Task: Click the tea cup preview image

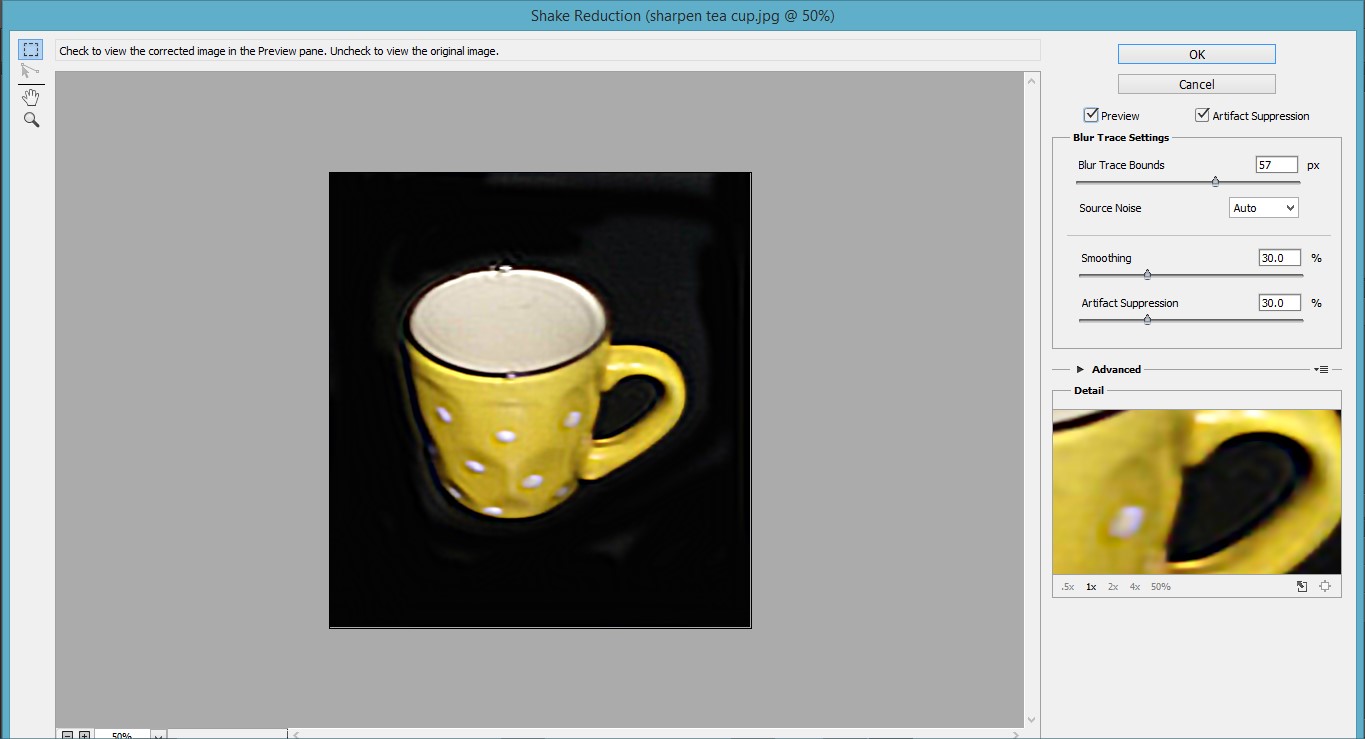Action: [540, 400]
